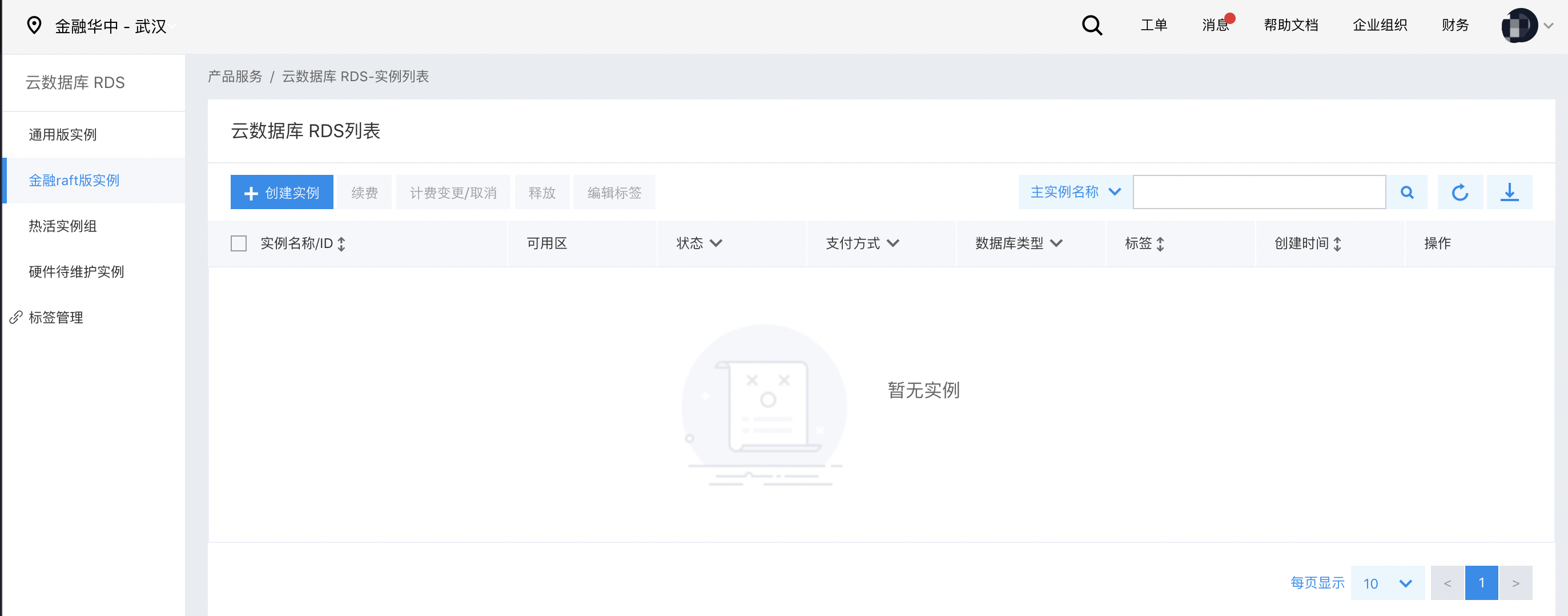Sort by 标签 column arrows

(x=1160, y=244)
